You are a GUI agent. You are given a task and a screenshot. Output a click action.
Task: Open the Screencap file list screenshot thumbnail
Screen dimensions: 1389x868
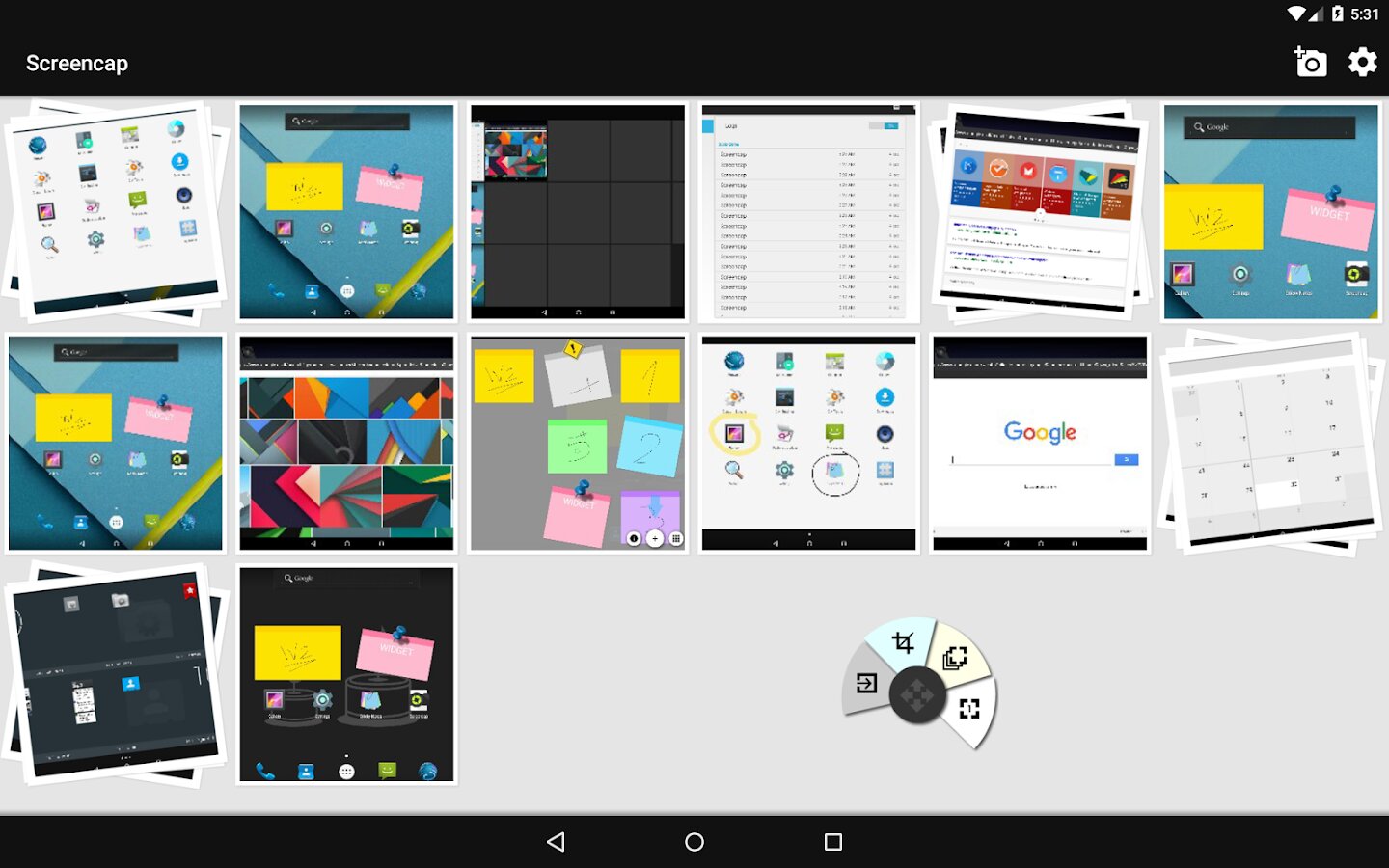[808, 212]
